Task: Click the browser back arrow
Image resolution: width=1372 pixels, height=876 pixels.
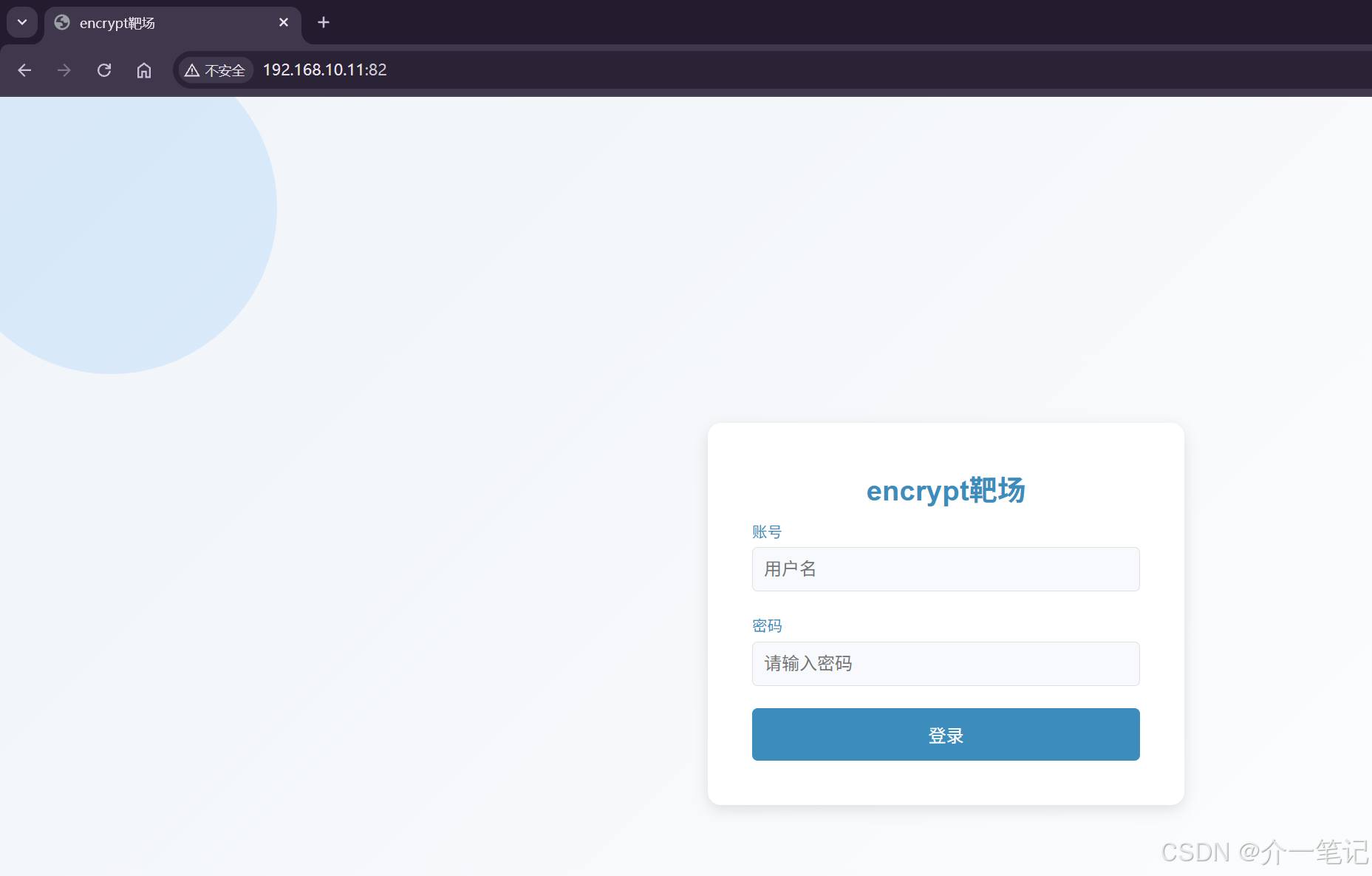Action: tap(24, 70)
